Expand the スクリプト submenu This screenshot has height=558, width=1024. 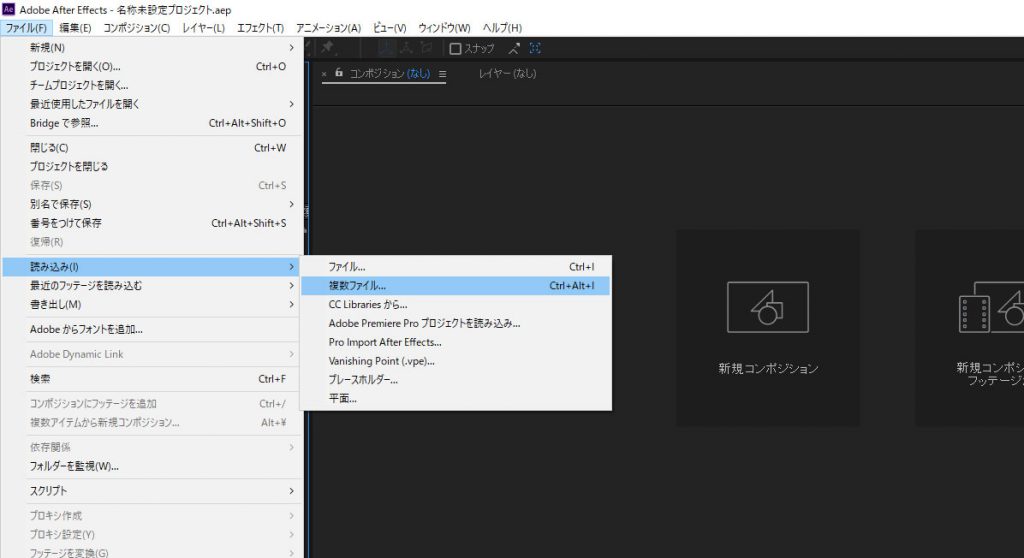tap(151, 491)
